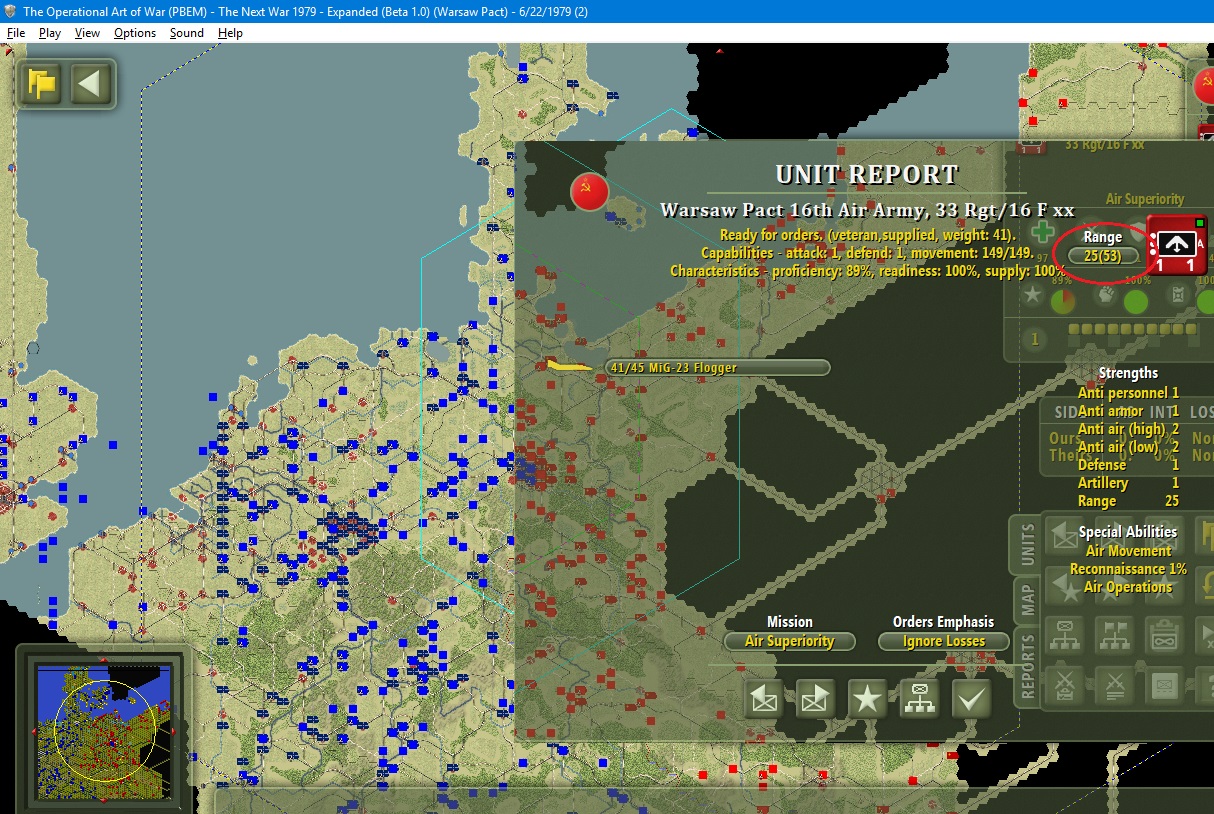Viewport: 1214px width, 814px height.
Task: Click the star button in Unit Report
Action: [x=867, y=699]
